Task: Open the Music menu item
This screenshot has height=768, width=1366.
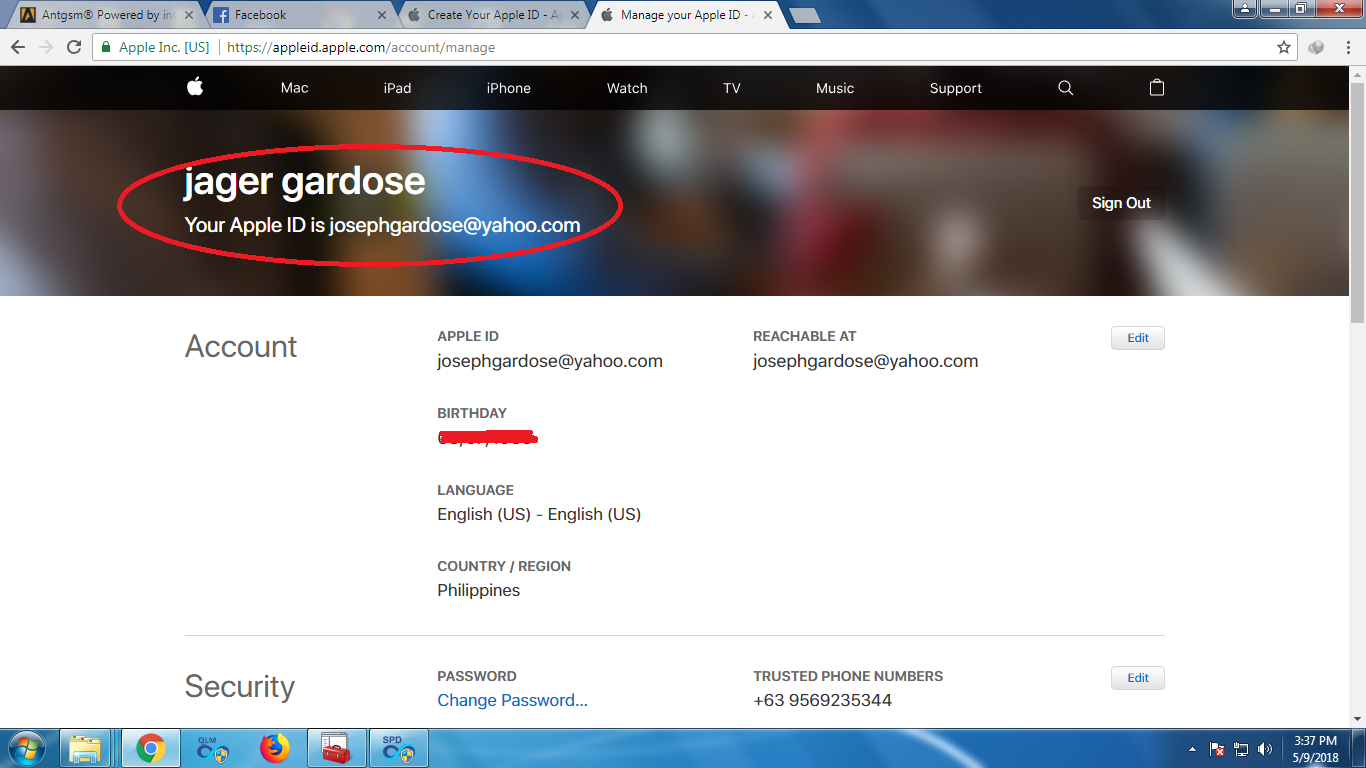Action: pyautogui.click(x=835, y=88)
